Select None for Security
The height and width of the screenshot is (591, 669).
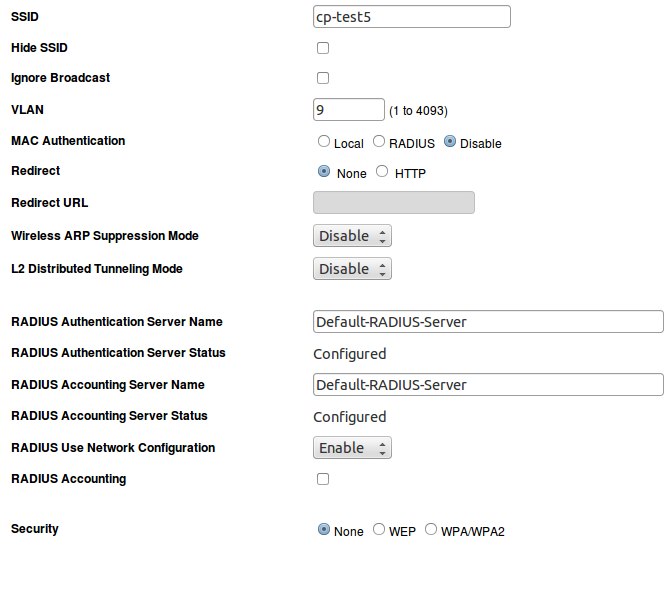point(323,530)
